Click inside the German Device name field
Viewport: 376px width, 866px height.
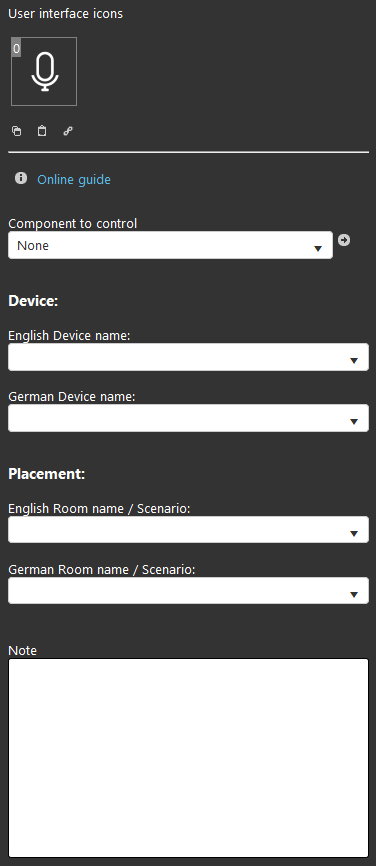188,418
